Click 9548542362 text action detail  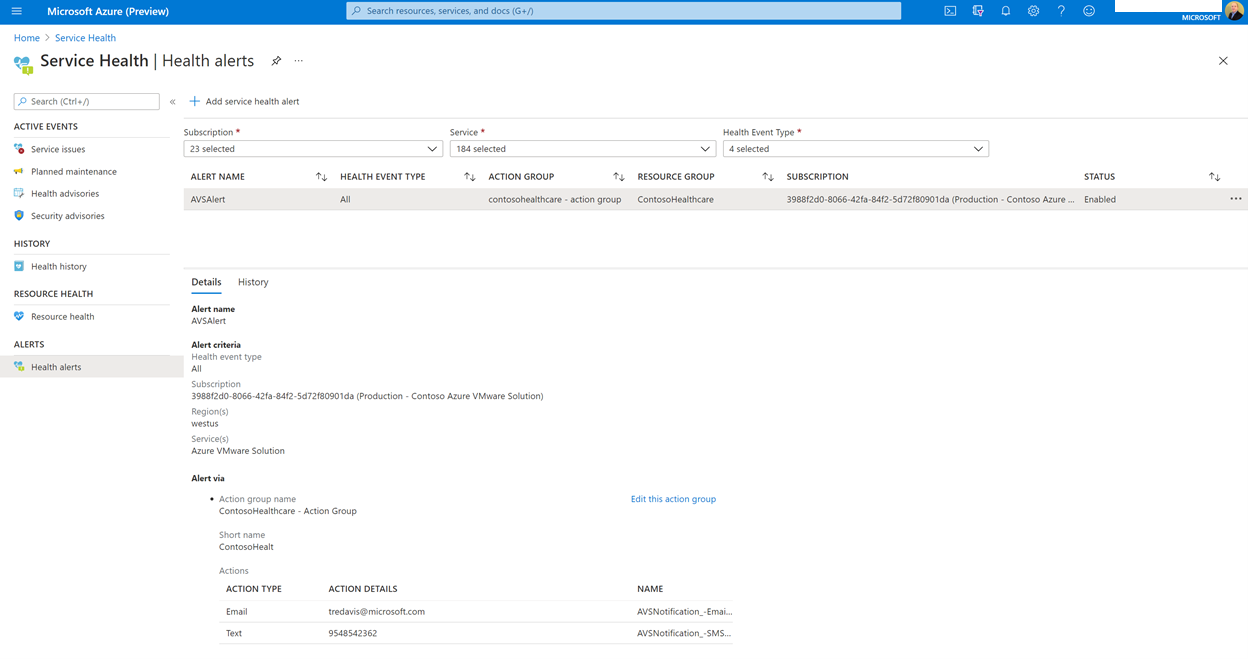pos(353,633)
